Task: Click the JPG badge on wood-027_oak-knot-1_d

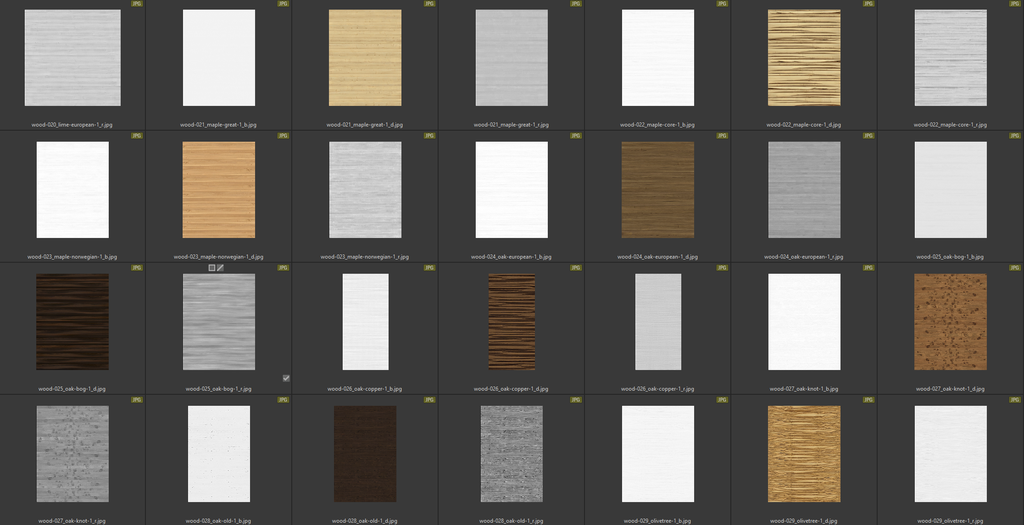Action: pyautogui.click(x=1014, y=268)
